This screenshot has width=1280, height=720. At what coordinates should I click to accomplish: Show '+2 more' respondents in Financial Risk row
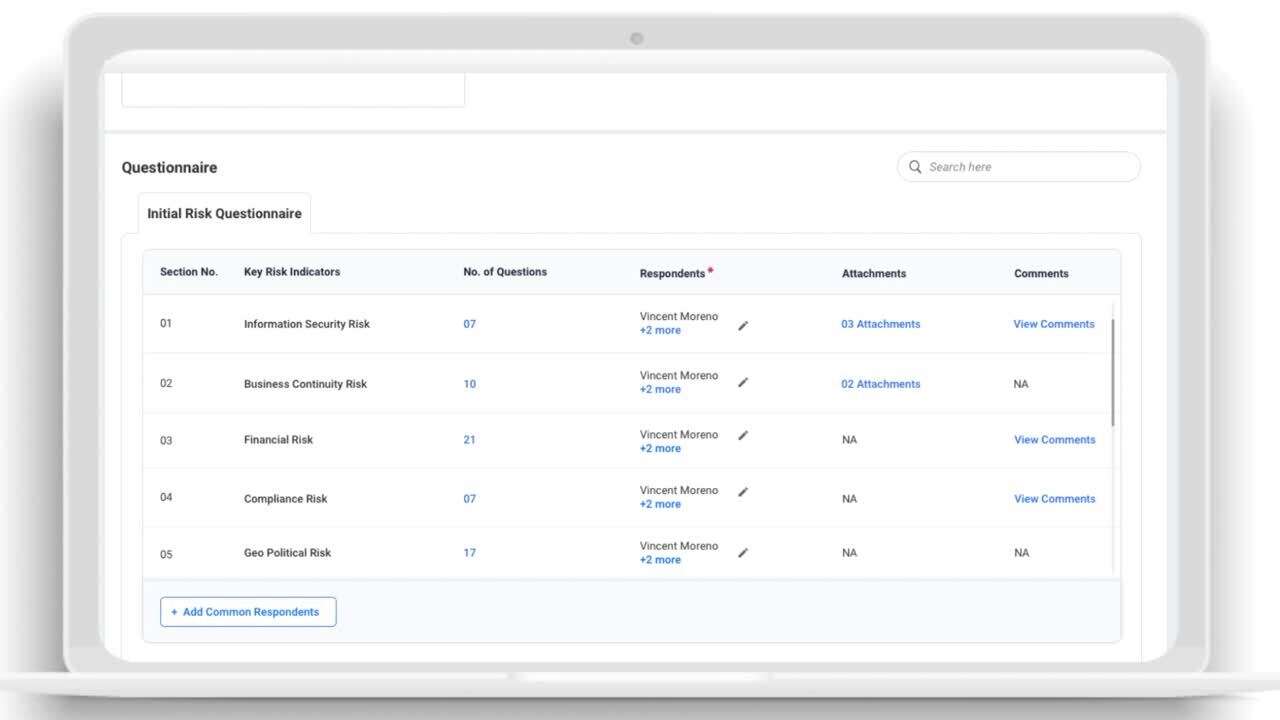point(660,449)
